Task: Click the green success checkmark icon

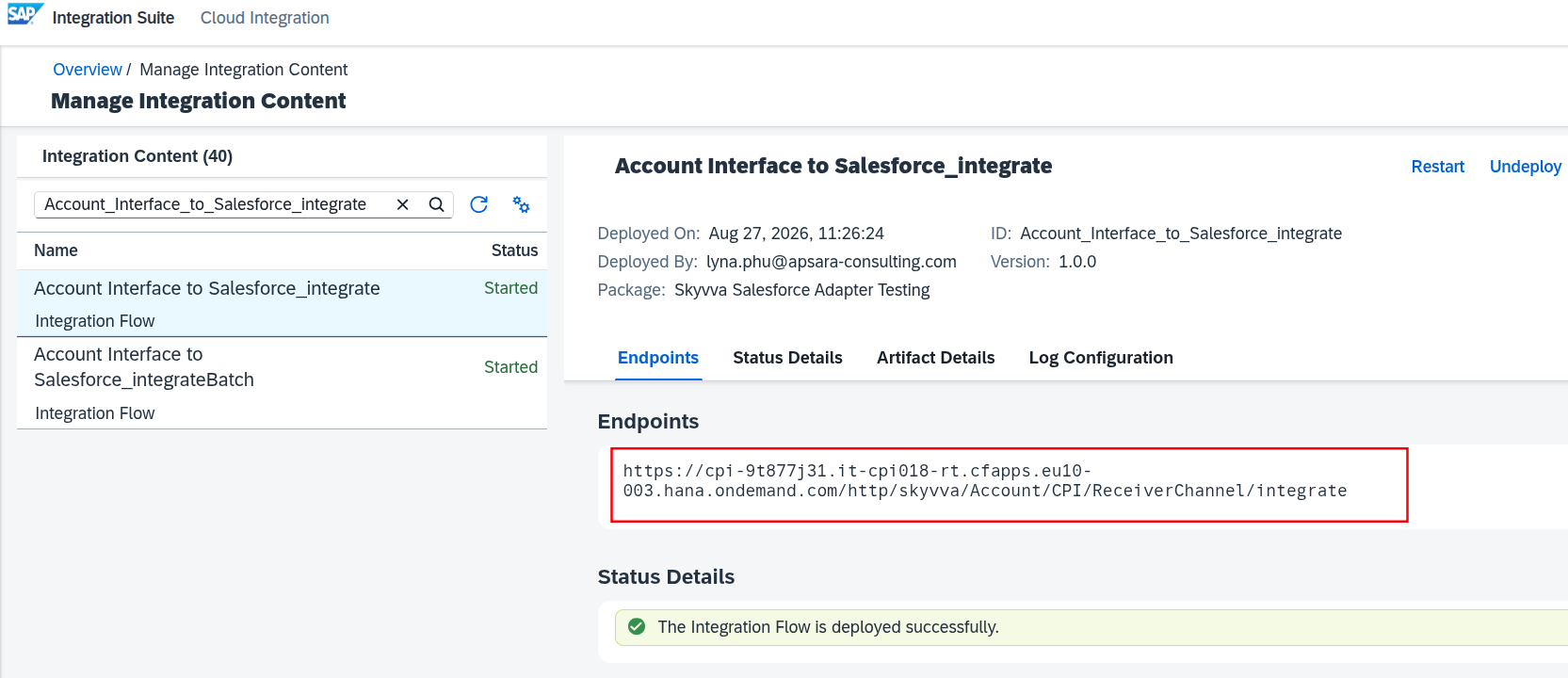Action: 637,627
